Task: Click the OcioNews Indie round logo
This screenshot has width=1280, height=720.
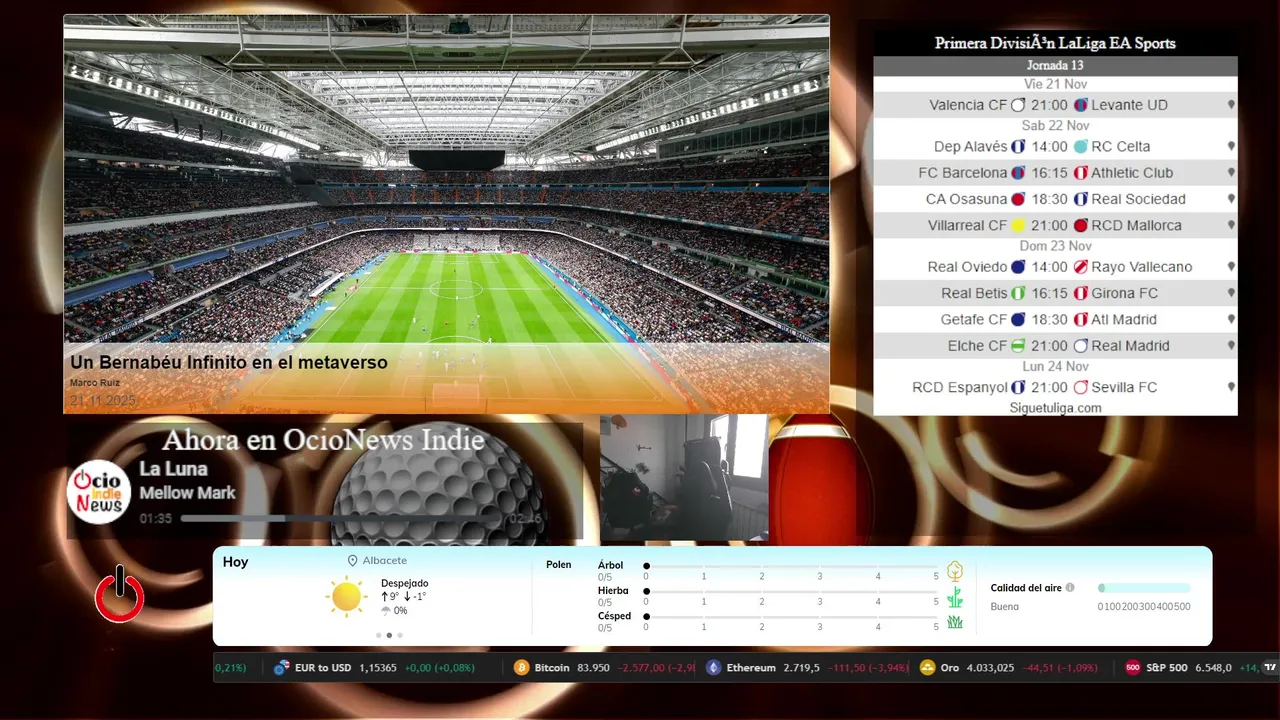Action: pyautogui.click(x=99, y=491)
